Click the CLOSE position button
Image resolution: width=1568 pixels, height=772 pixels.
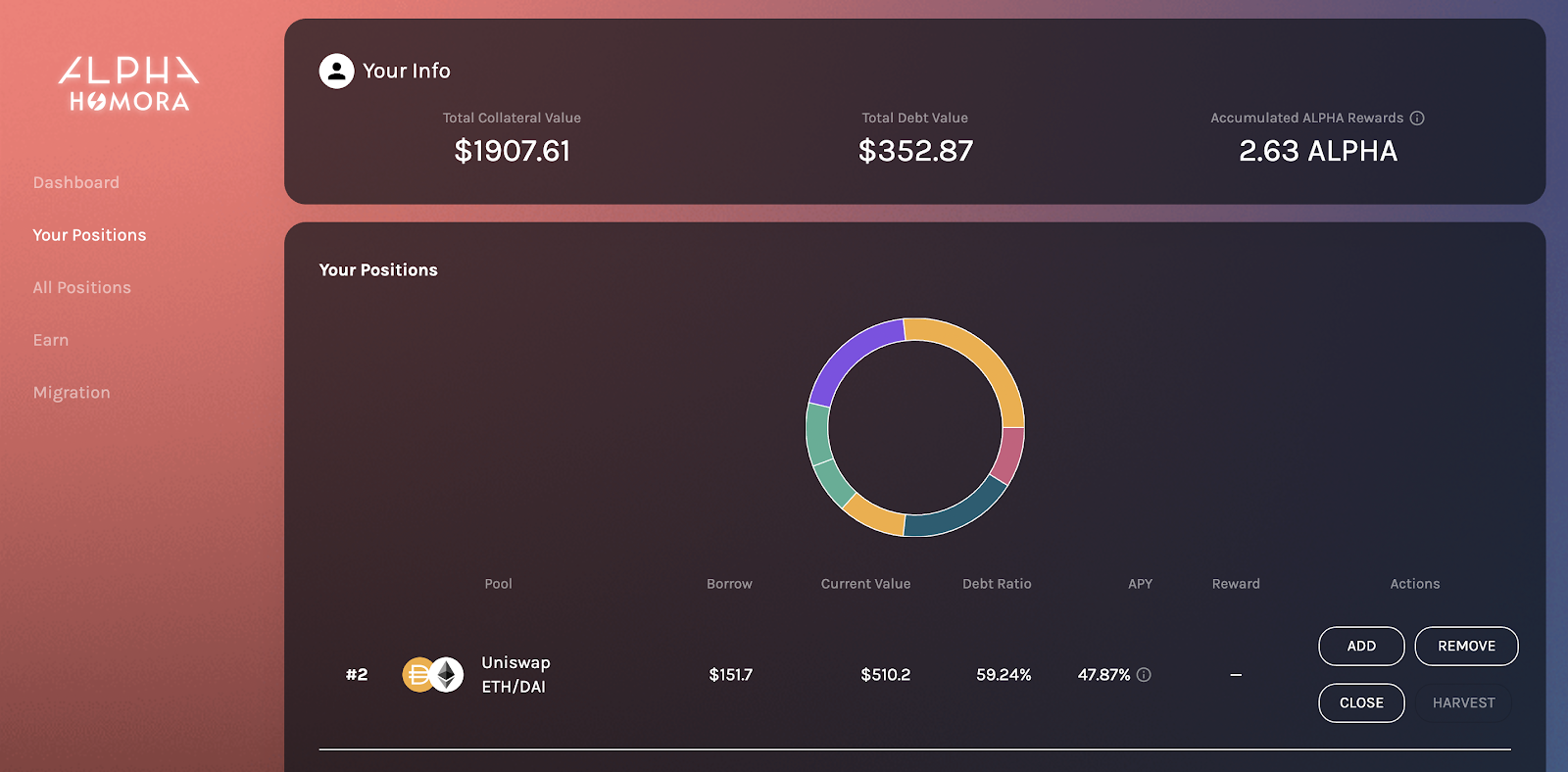pyautogui.click(x=1361, y=702)
